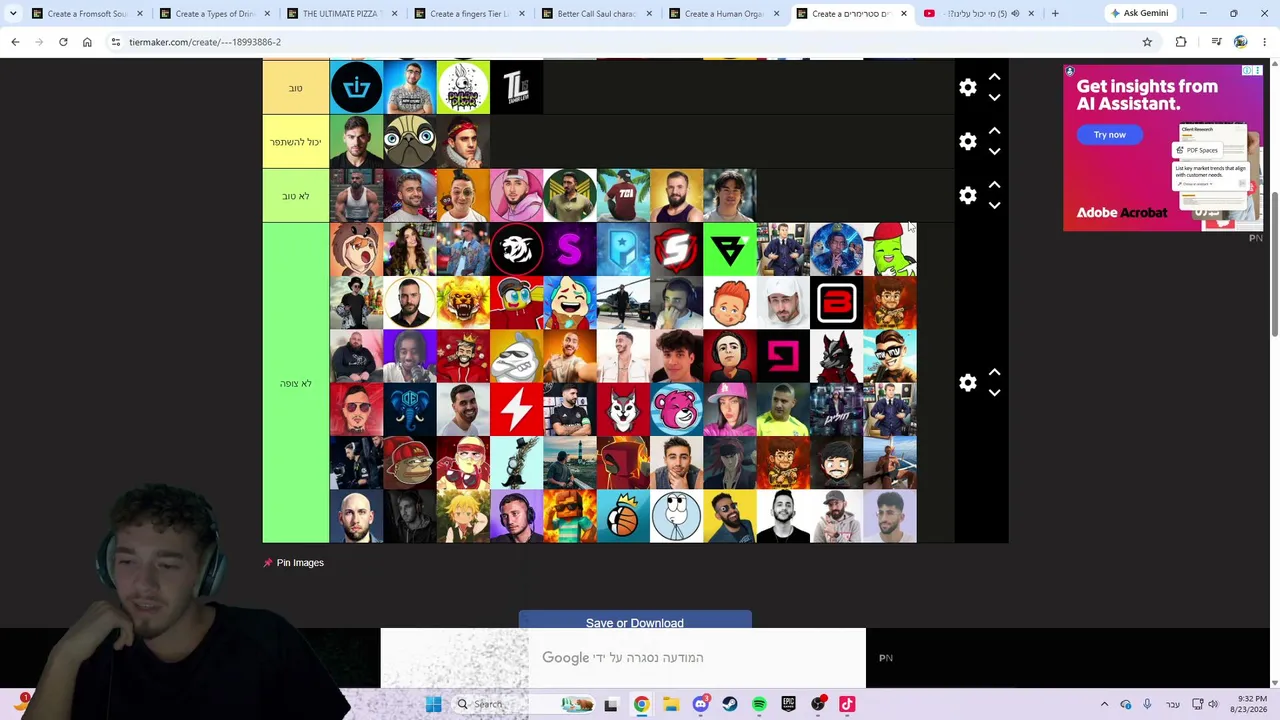
Task: Select the TL logo thumbnail
Action: pos(517,88)
